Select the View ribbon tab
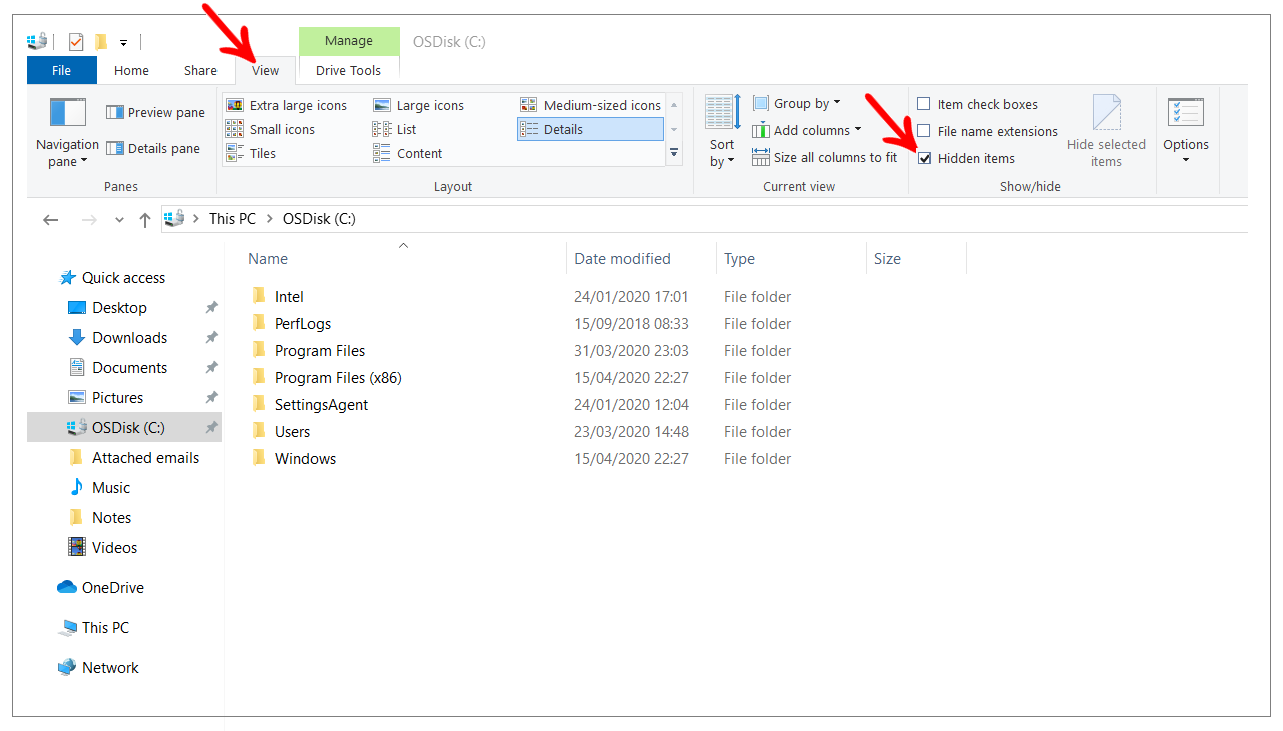The width and height of the screenshot is (1283, 731). coord(266,70)
